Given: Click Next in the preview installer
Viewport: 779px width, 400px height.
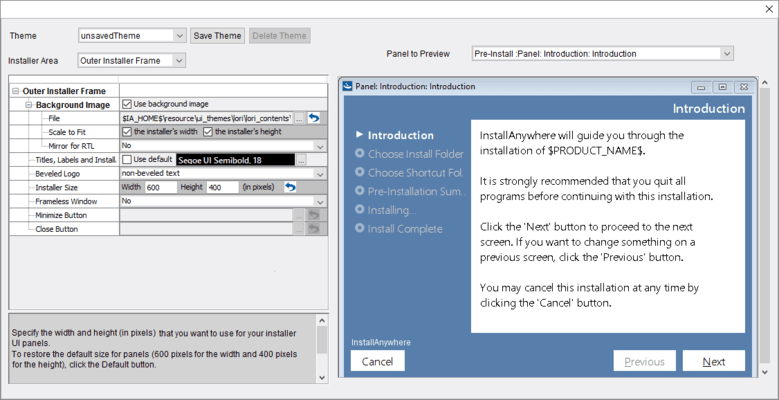Looking at the screenshot, I should tap(714, 361).
